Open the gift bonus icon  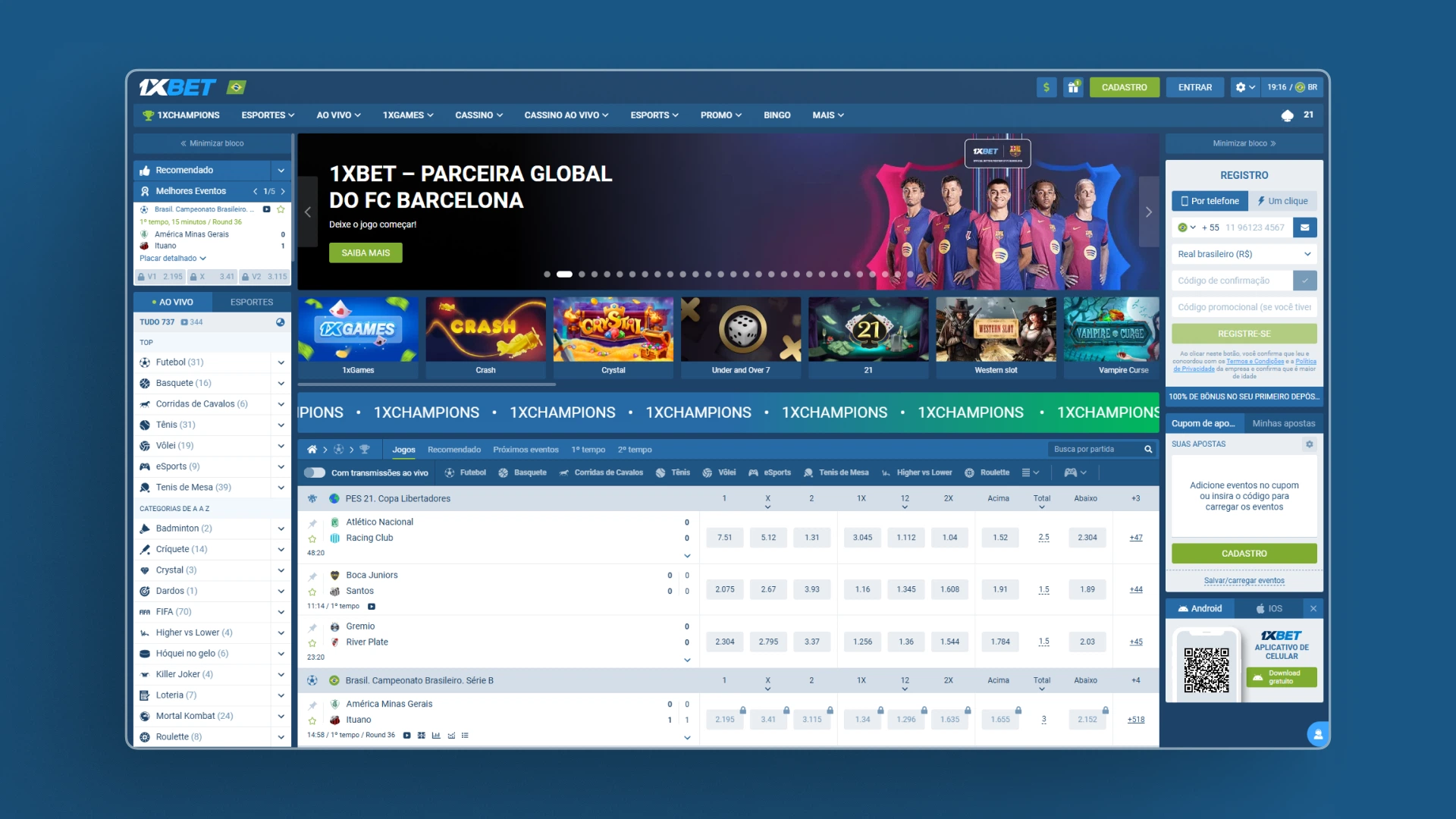1073,87
